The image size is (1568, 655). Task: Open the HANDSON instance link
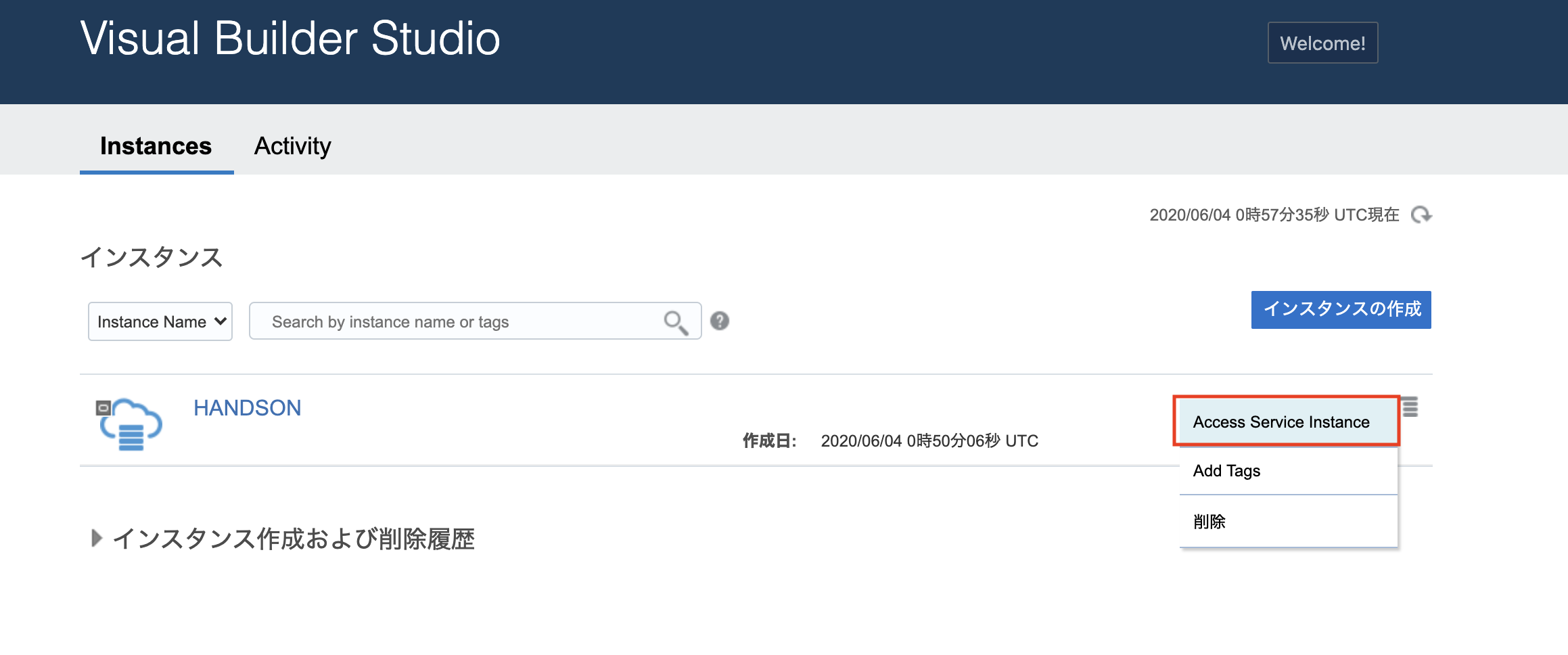[x=247, y=408]
